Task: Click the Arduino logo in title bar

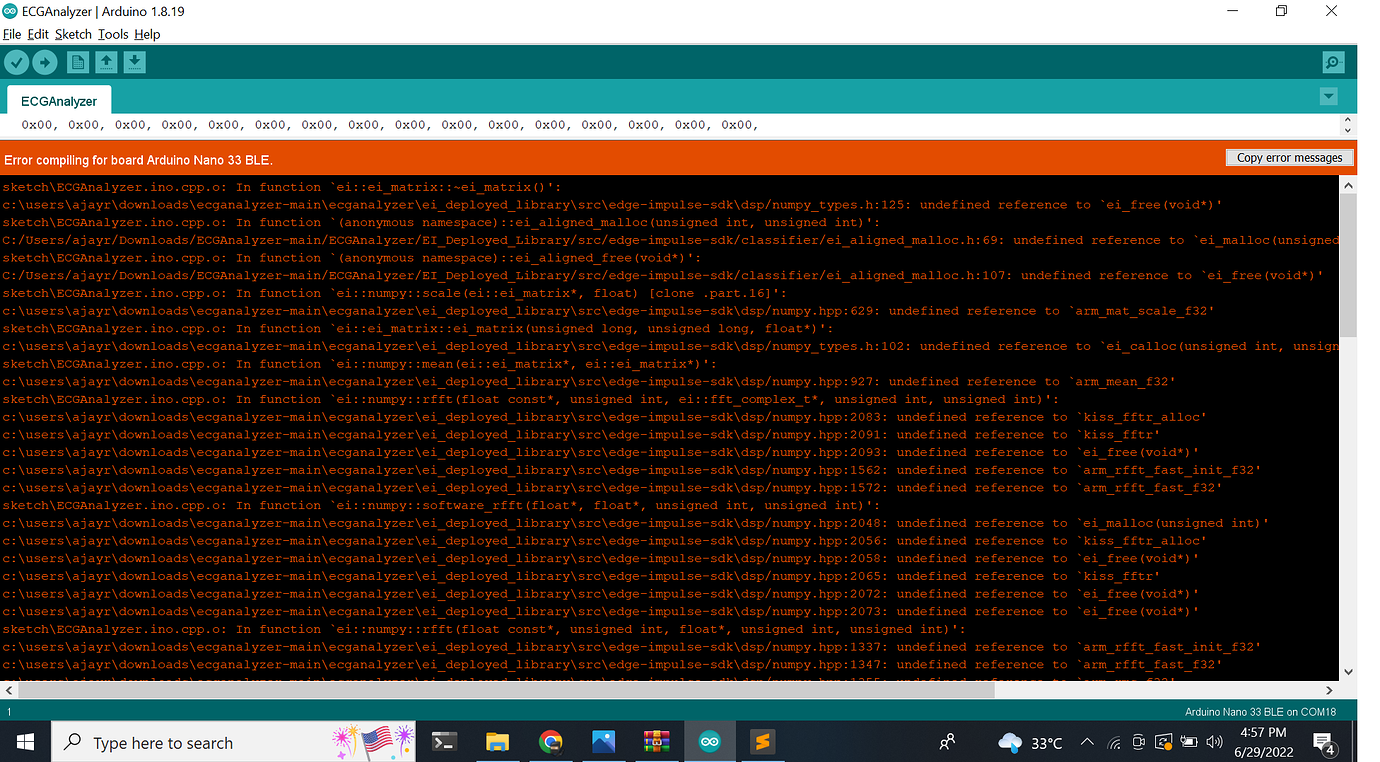Action: tap(10, 11)
